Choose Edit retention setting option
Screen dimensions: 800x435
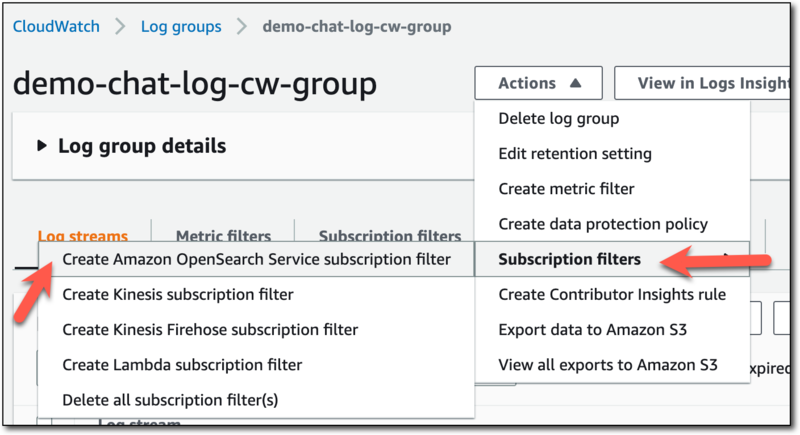pyautogui.click(x=575, y=154)
